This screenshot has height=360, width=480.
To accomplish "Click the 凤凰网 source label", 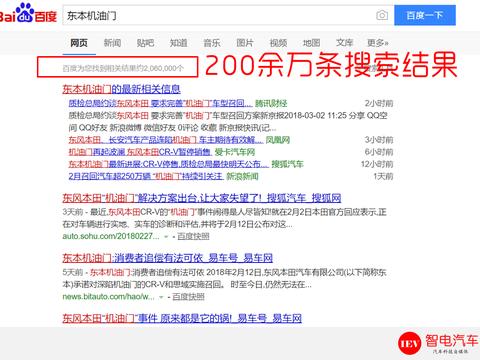I will pyautogui.click(x=278, y=140).
